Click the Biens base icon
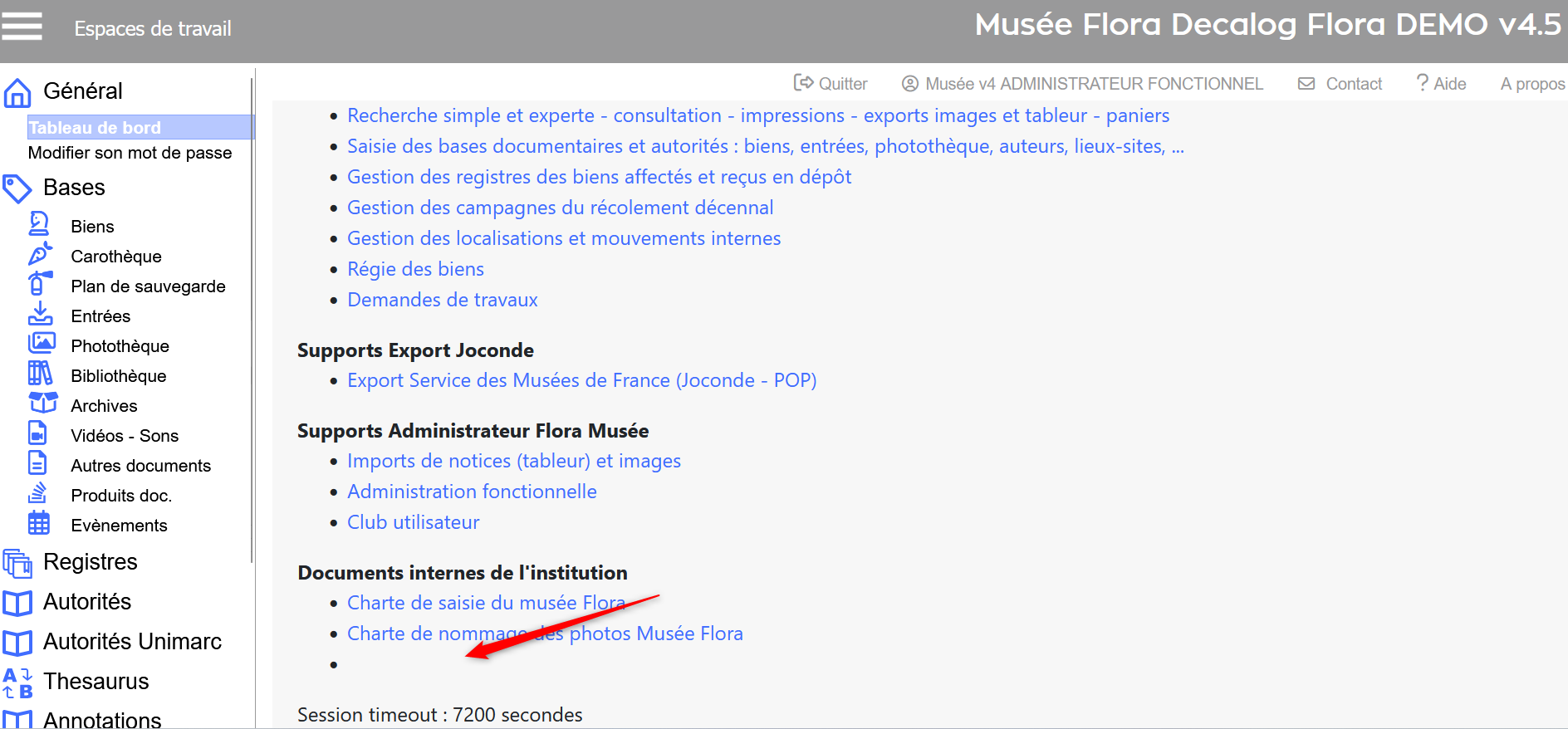 coord(39,225)
